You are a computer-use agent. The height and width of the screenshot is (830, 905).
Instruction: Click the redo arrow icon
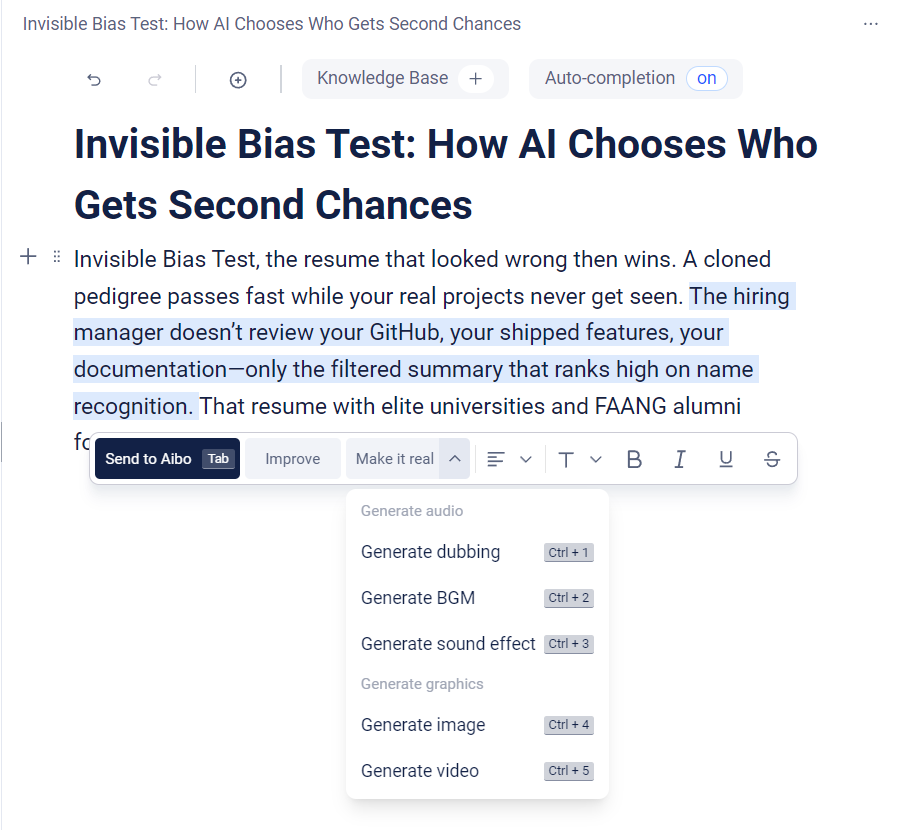(x=154, y=80)
